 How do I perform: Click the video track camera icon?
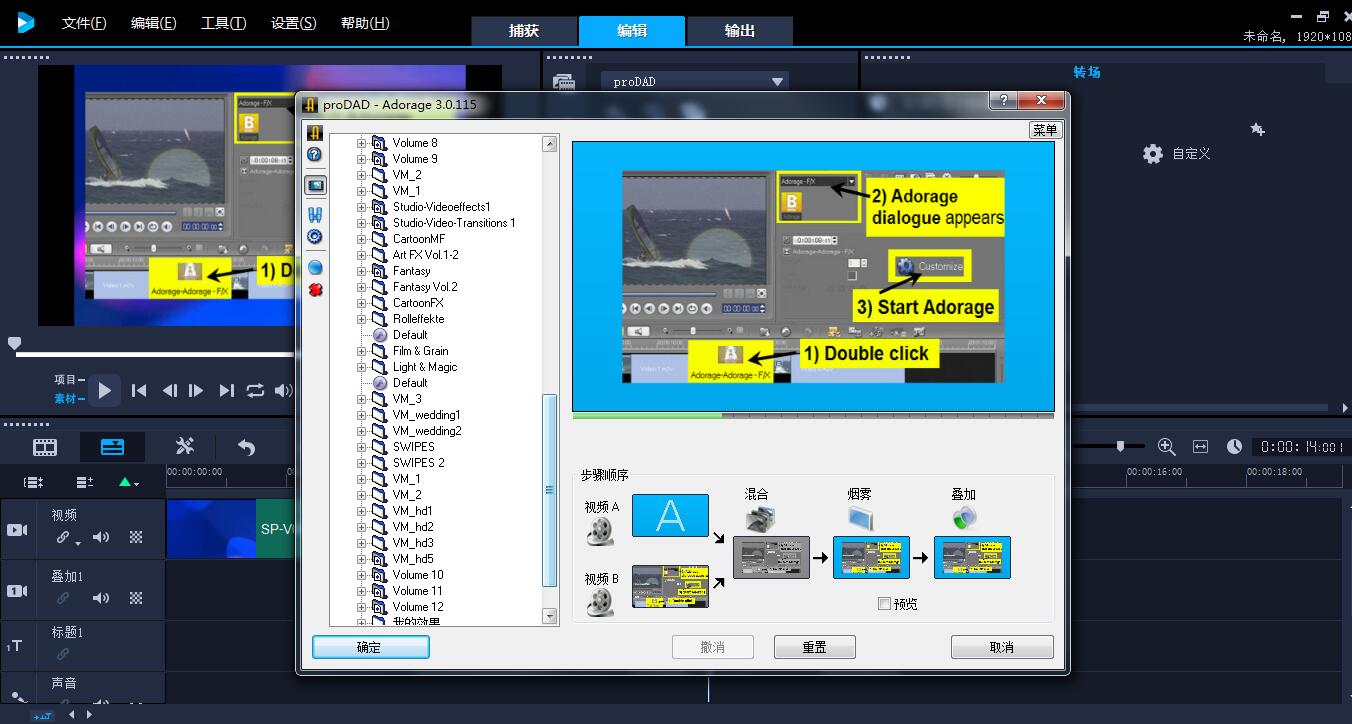pos(17,529)
